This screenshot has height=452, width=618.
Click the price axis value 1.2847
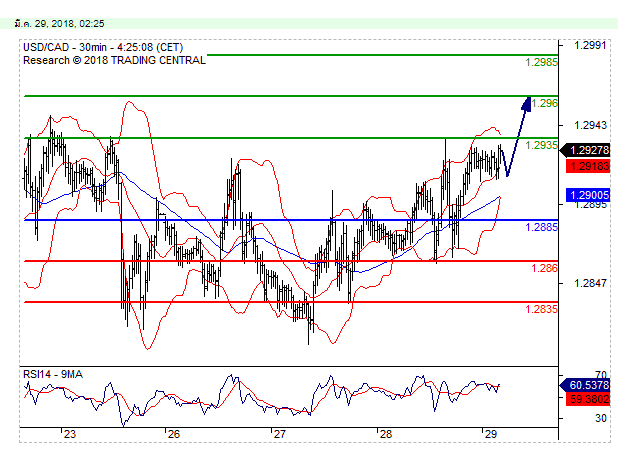pyautogui.click(x=590, y=283)
